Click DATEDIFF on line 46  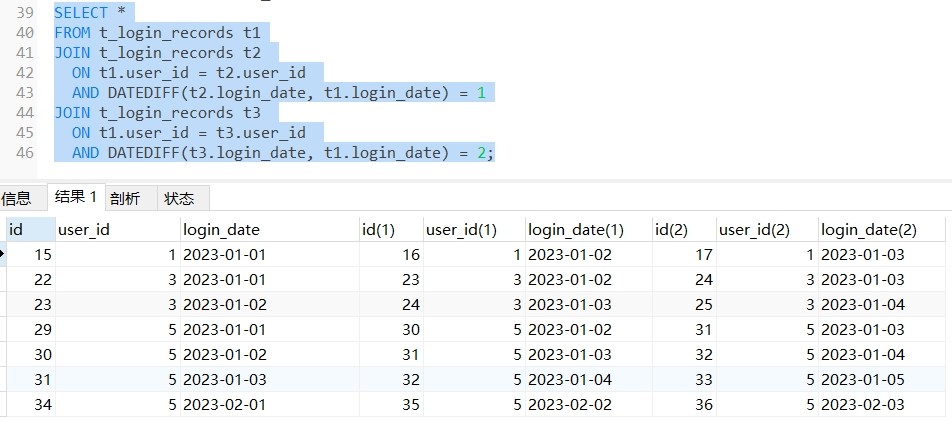(143, 152)
